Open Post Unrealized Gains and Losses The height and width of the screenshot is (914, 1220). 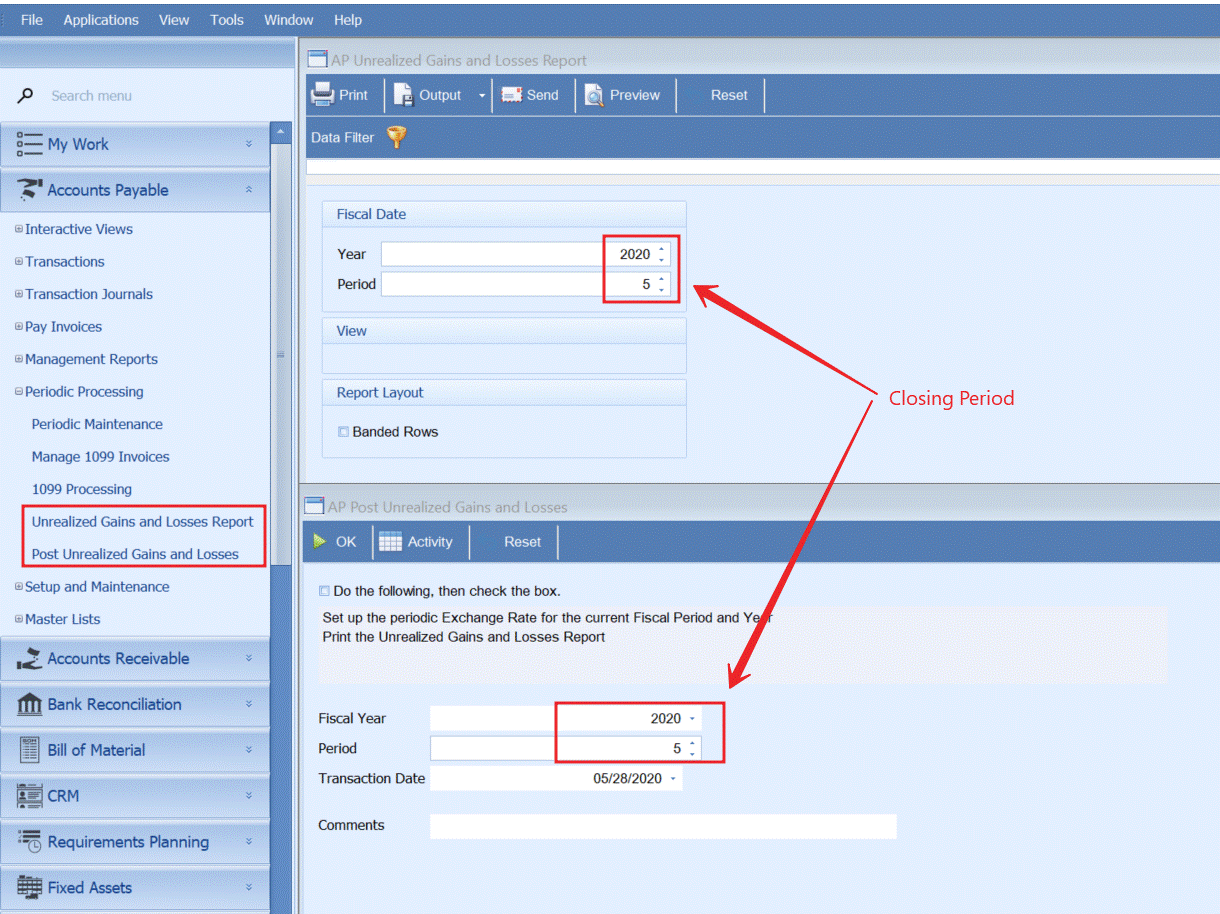pos(135,554)
